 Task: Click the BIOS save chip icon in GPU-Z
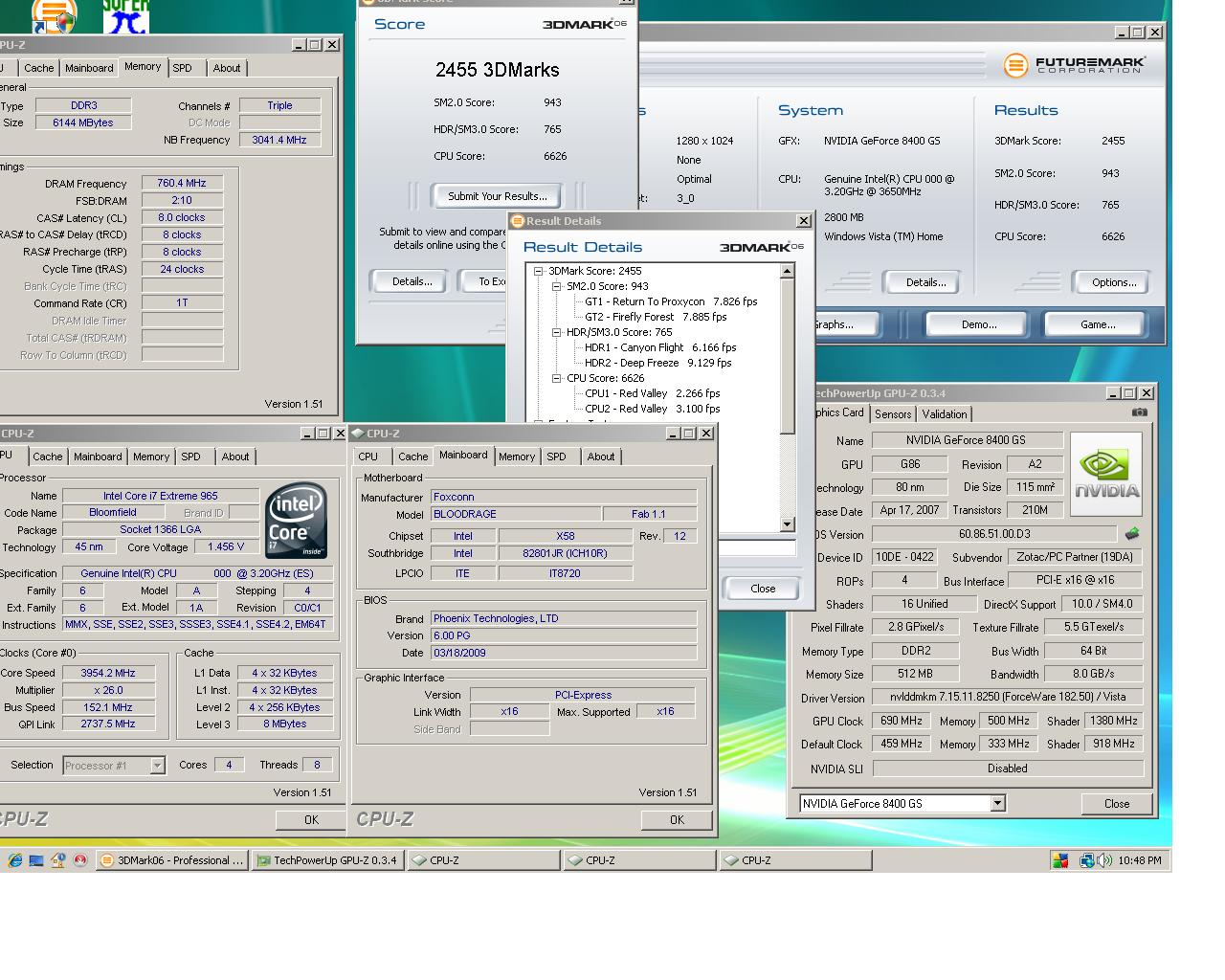tap(1132, 534)
